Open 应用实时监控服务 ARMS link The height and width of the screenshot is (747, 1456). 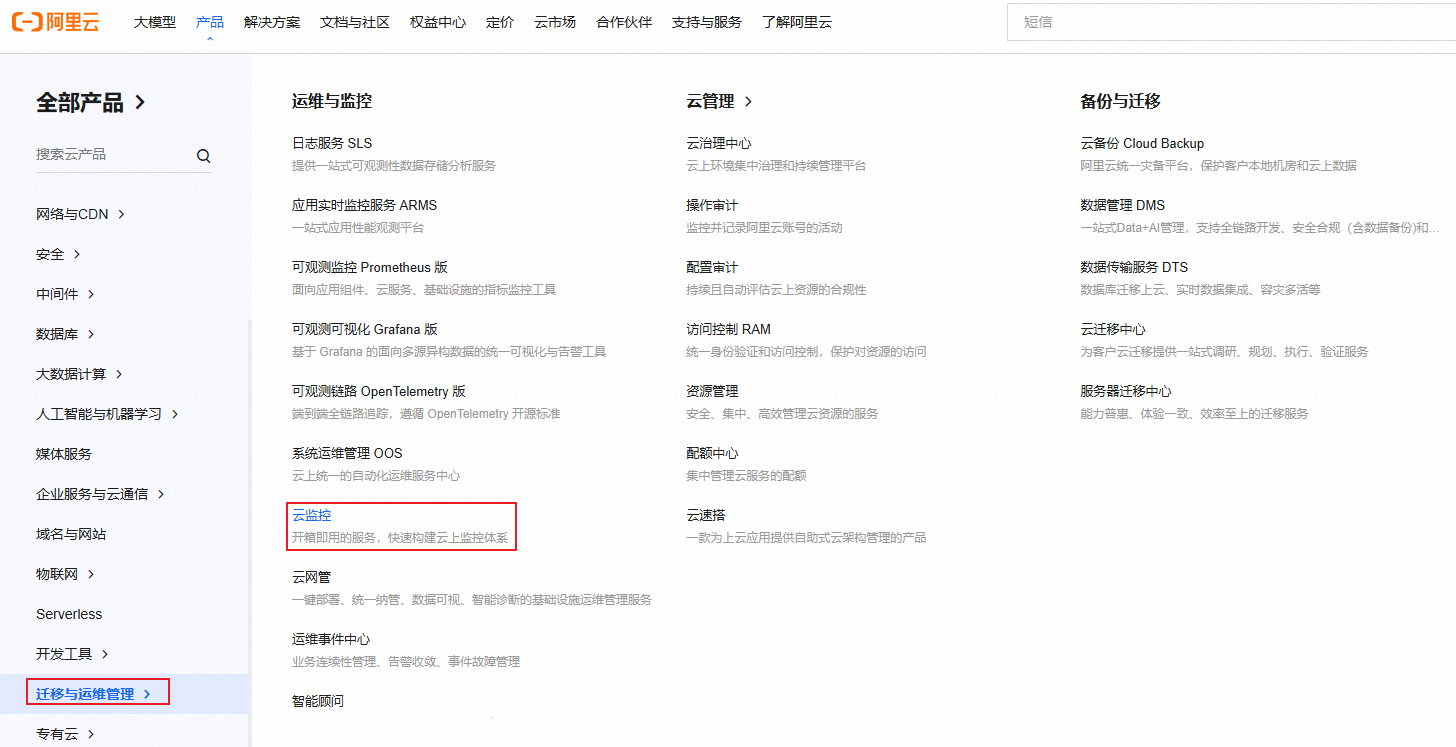click(364, 205)
